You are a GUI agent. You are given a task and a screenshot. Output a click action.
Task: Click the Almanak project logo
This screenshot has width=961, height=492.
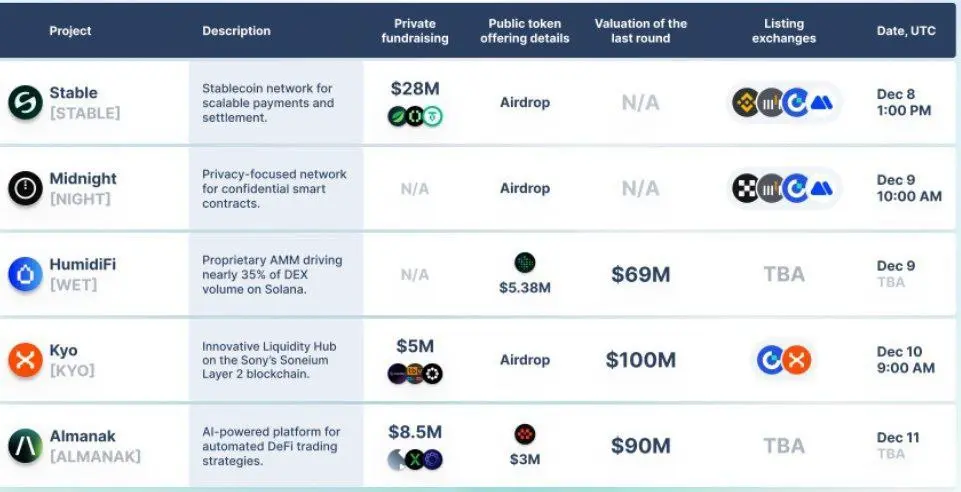(25, 445)
